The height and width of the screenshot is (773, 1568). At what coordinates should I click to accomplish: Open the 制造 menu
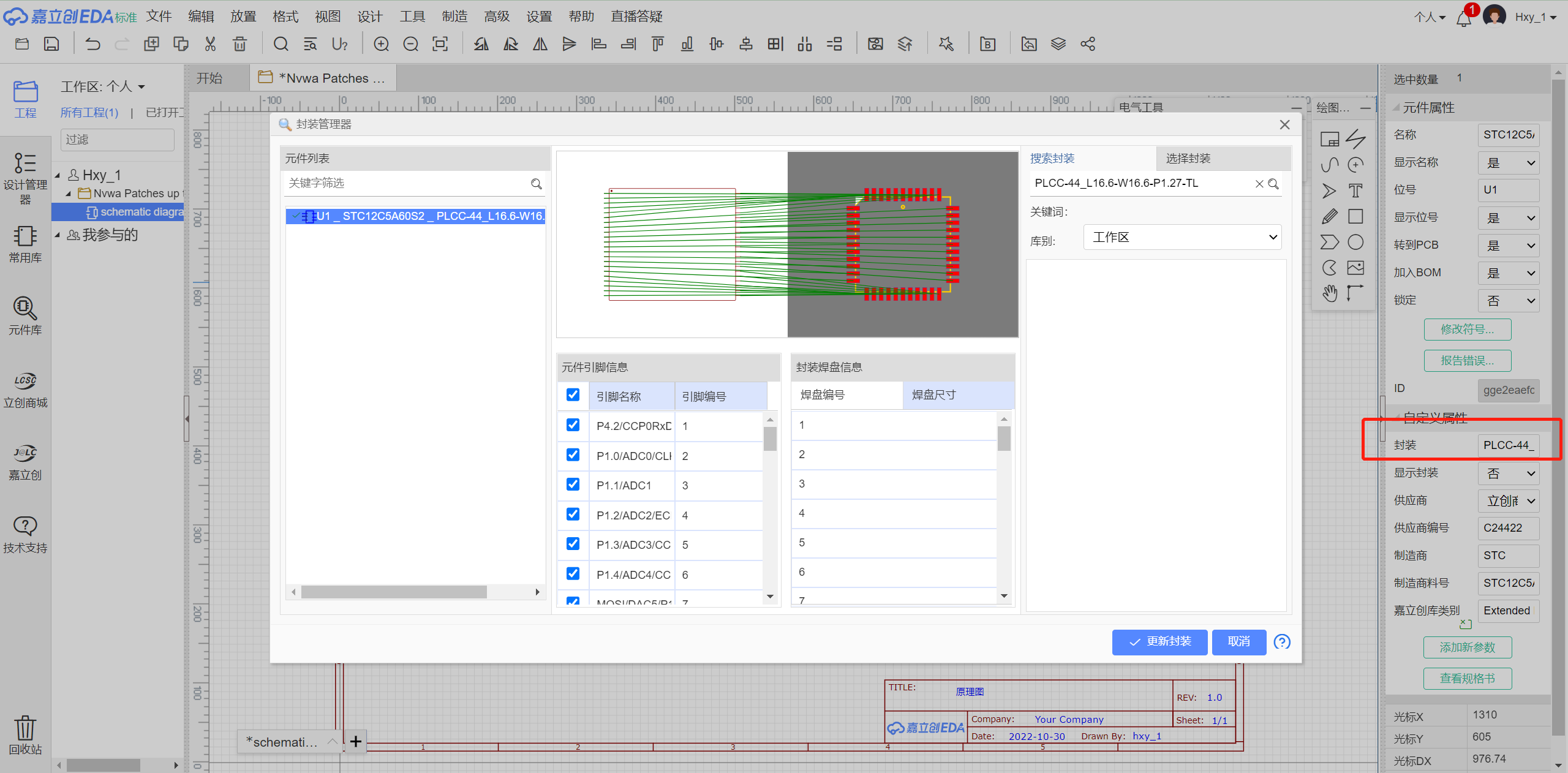(x=454, y=17)
